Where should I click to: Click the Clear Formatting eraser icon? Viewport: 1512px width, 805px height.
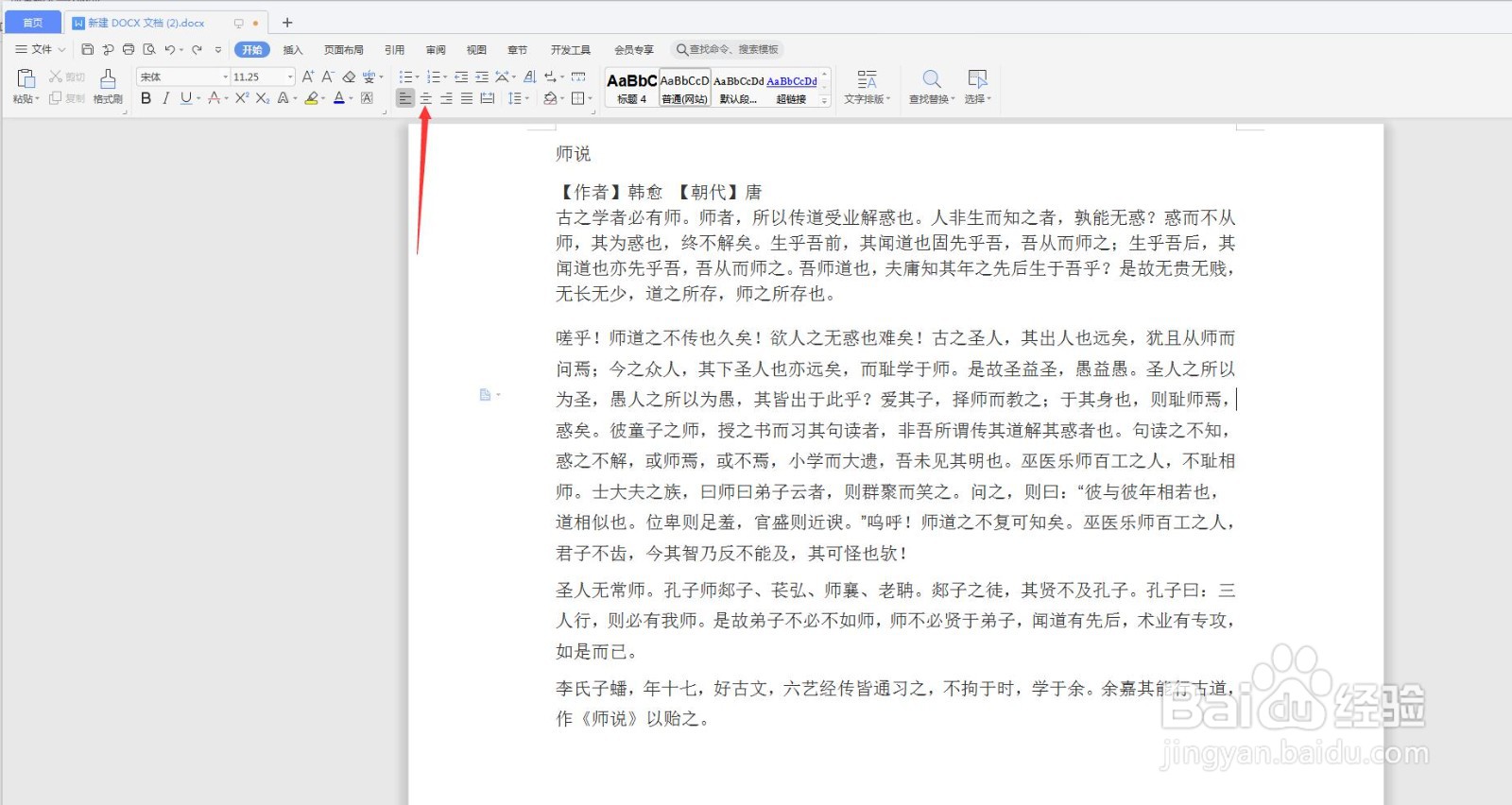tap(349, 77)
